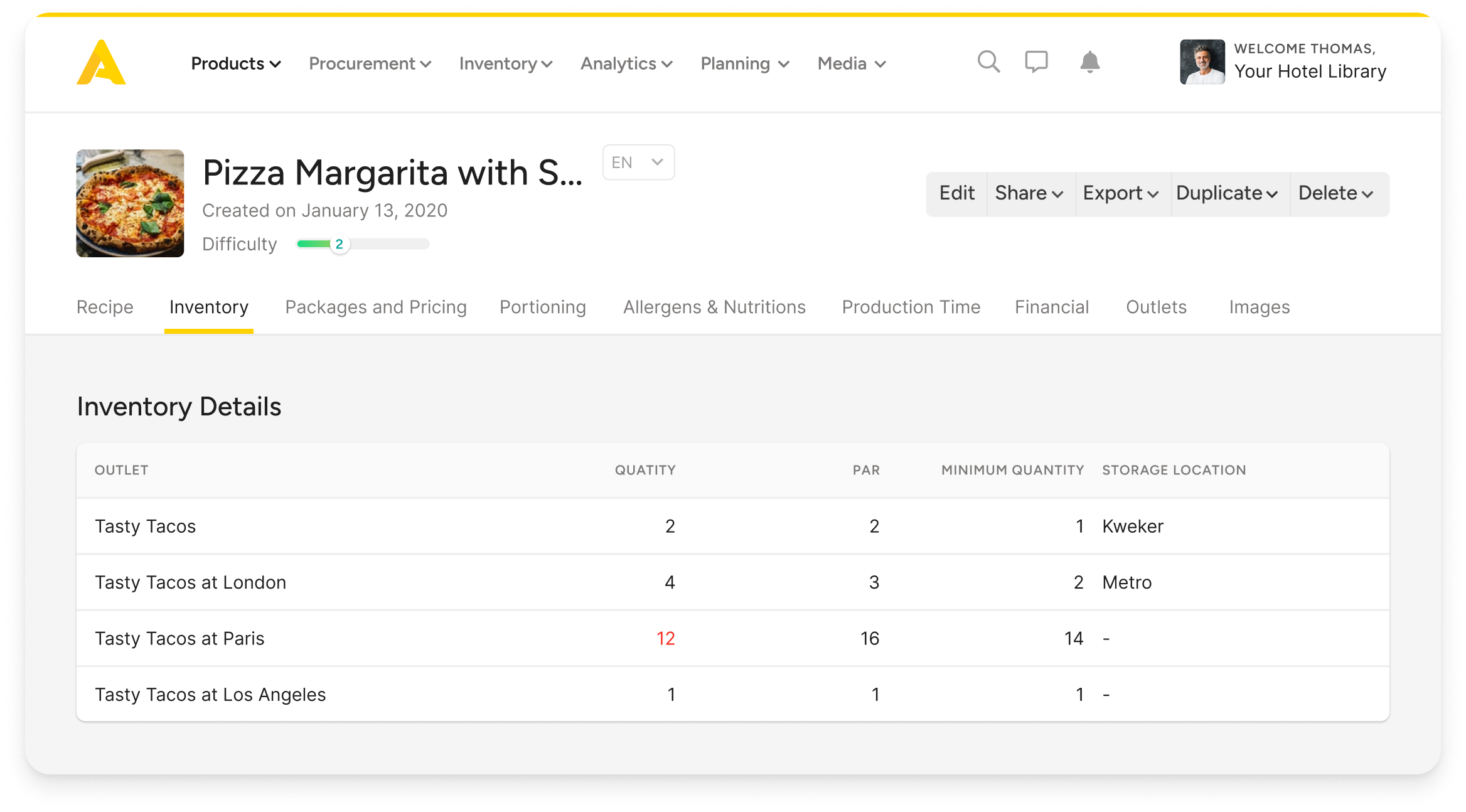Expand the Delete dropdown
The height and width of the screenshot is (812, 1466).
click(1336, 193)
